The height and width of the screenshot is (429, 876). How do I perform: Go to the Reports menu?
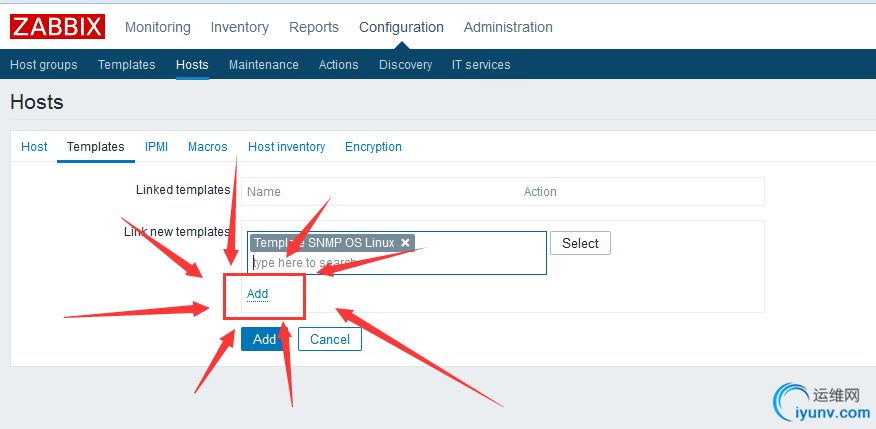pyautogui.click(x=314, y=27)
